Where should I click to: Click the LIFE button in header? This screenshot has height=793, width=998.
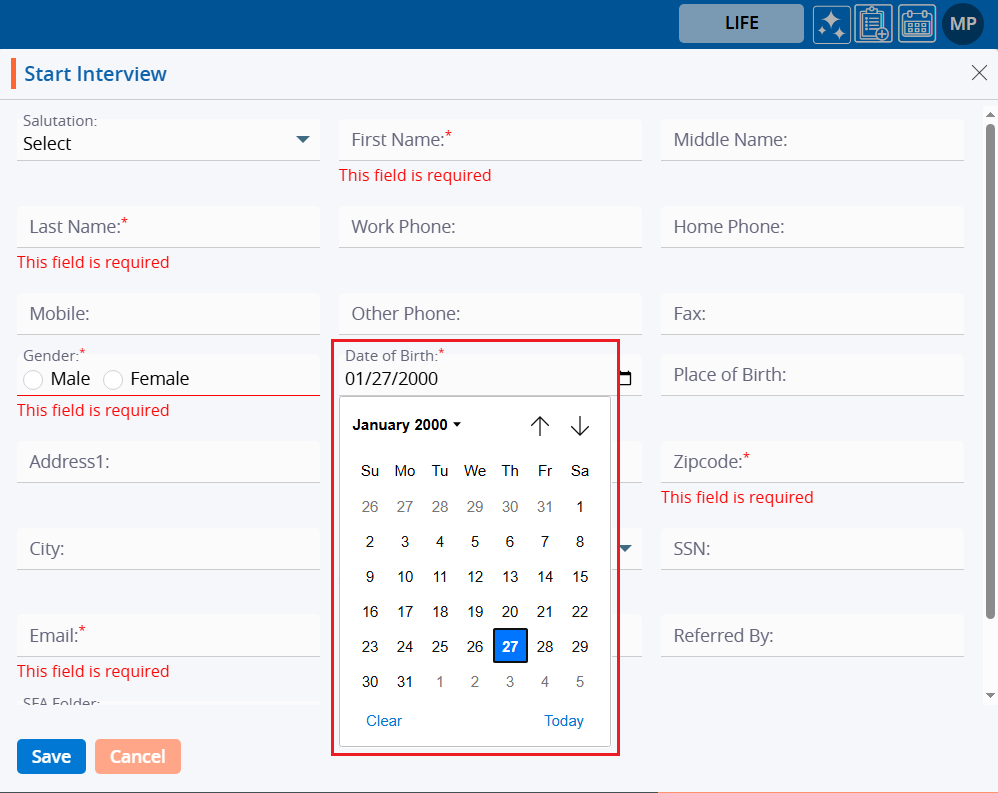[x=741, y=24]
